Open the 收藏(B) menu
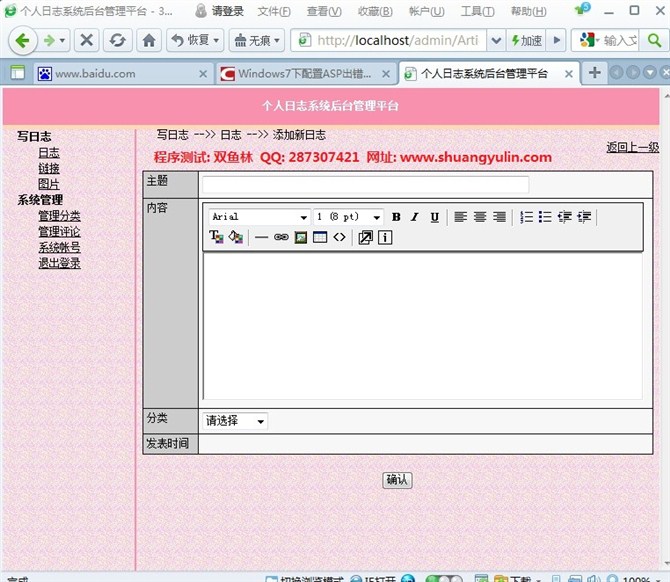Viewport: 670px width, 582px height. pyautogui.click(x=375, y=12)
